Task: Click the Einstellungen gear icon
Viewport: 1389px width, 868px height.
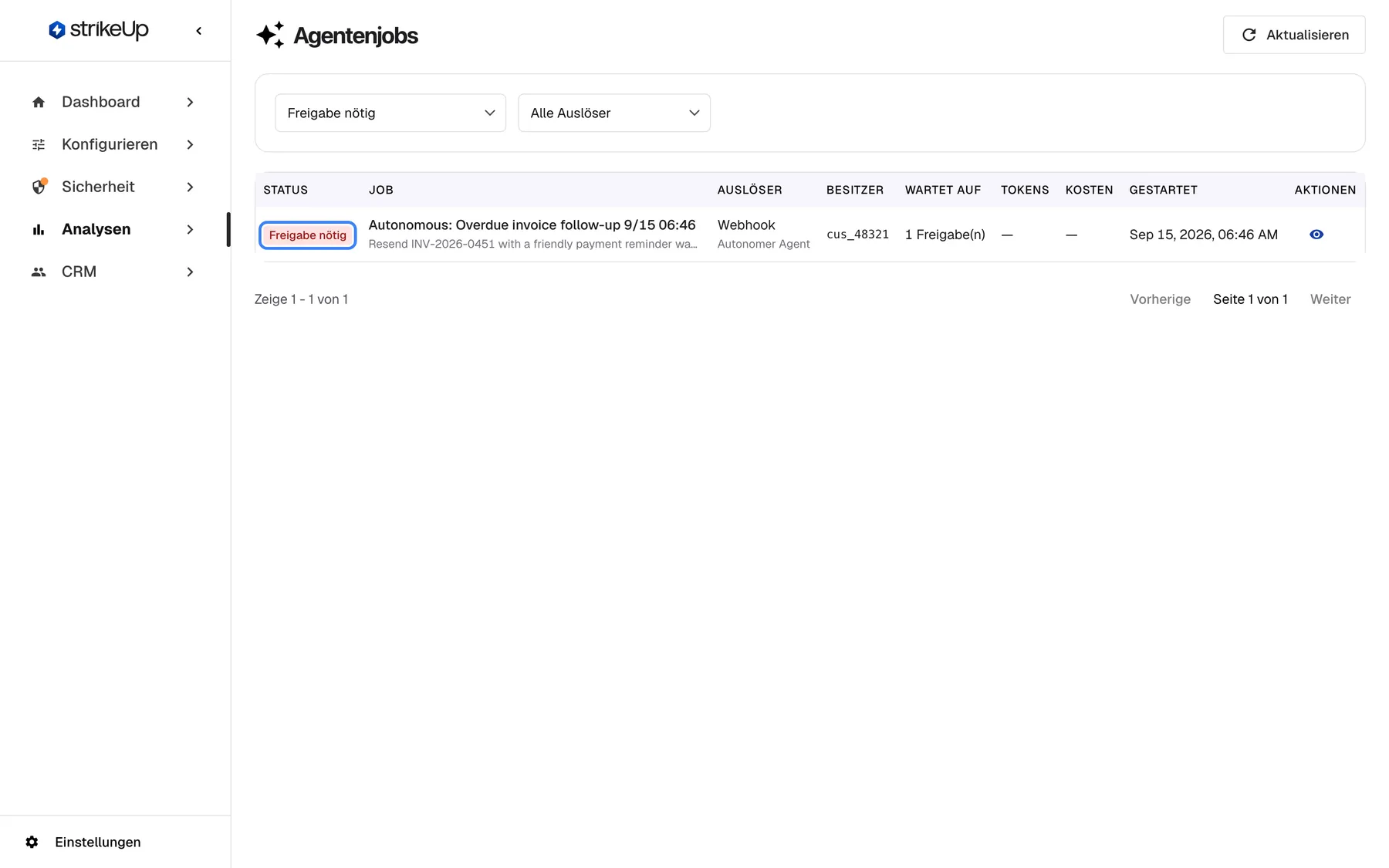Action: point(32,842)
